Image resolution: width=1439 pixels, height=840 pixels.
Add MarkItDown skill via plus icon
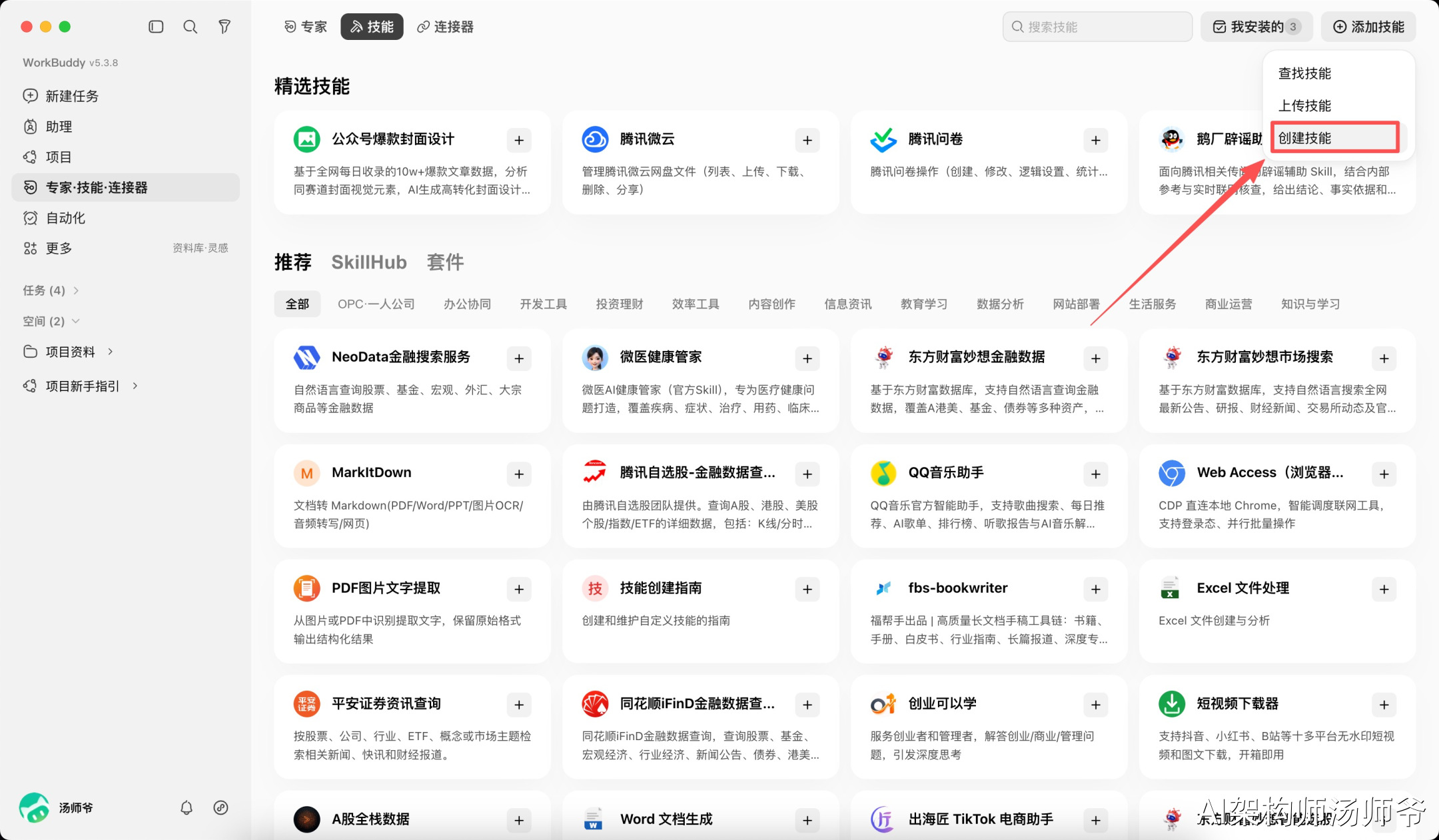519,474
